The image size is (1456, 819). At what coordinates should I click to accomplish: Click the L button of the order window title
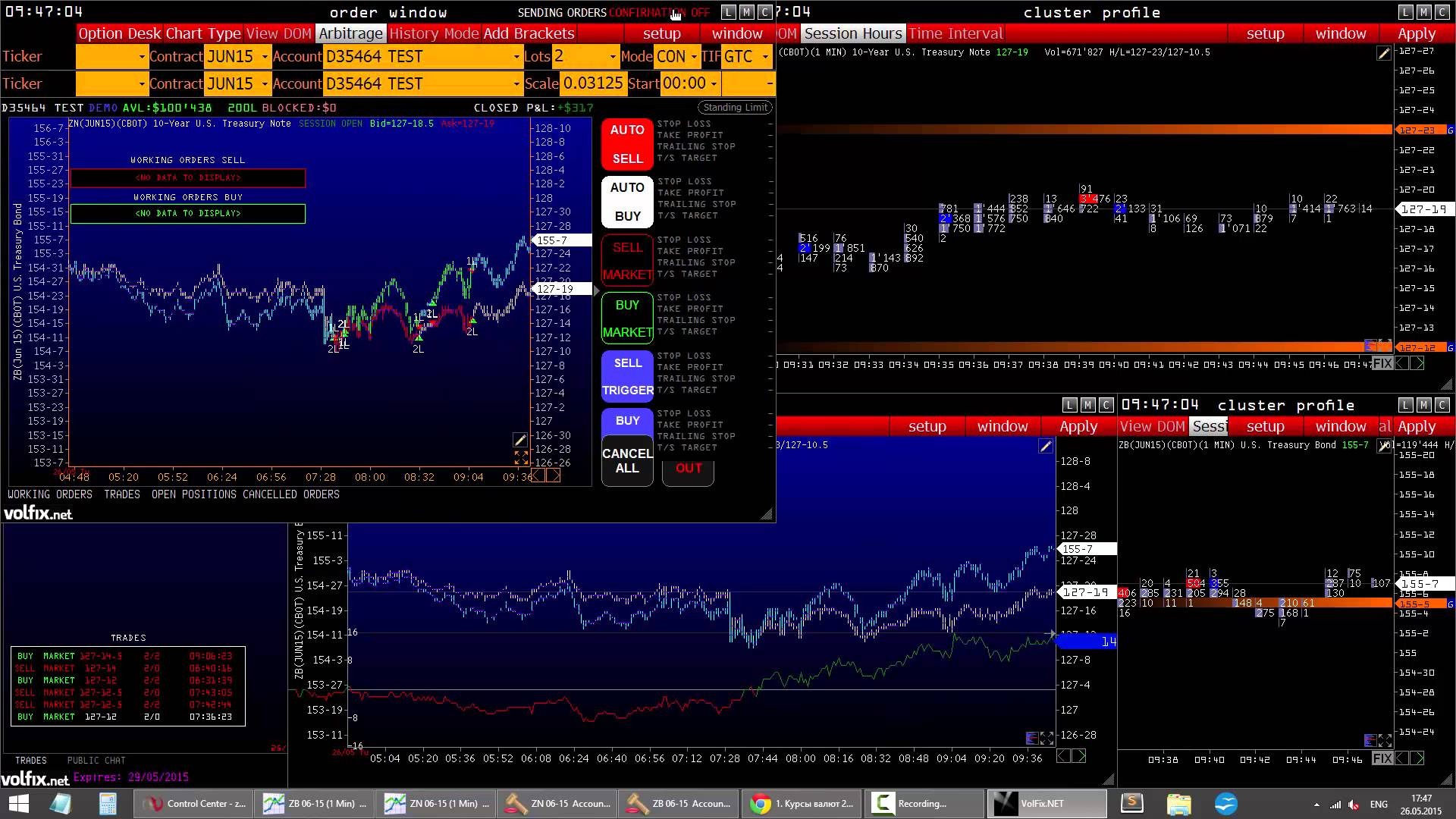click(x=728, y=12)
